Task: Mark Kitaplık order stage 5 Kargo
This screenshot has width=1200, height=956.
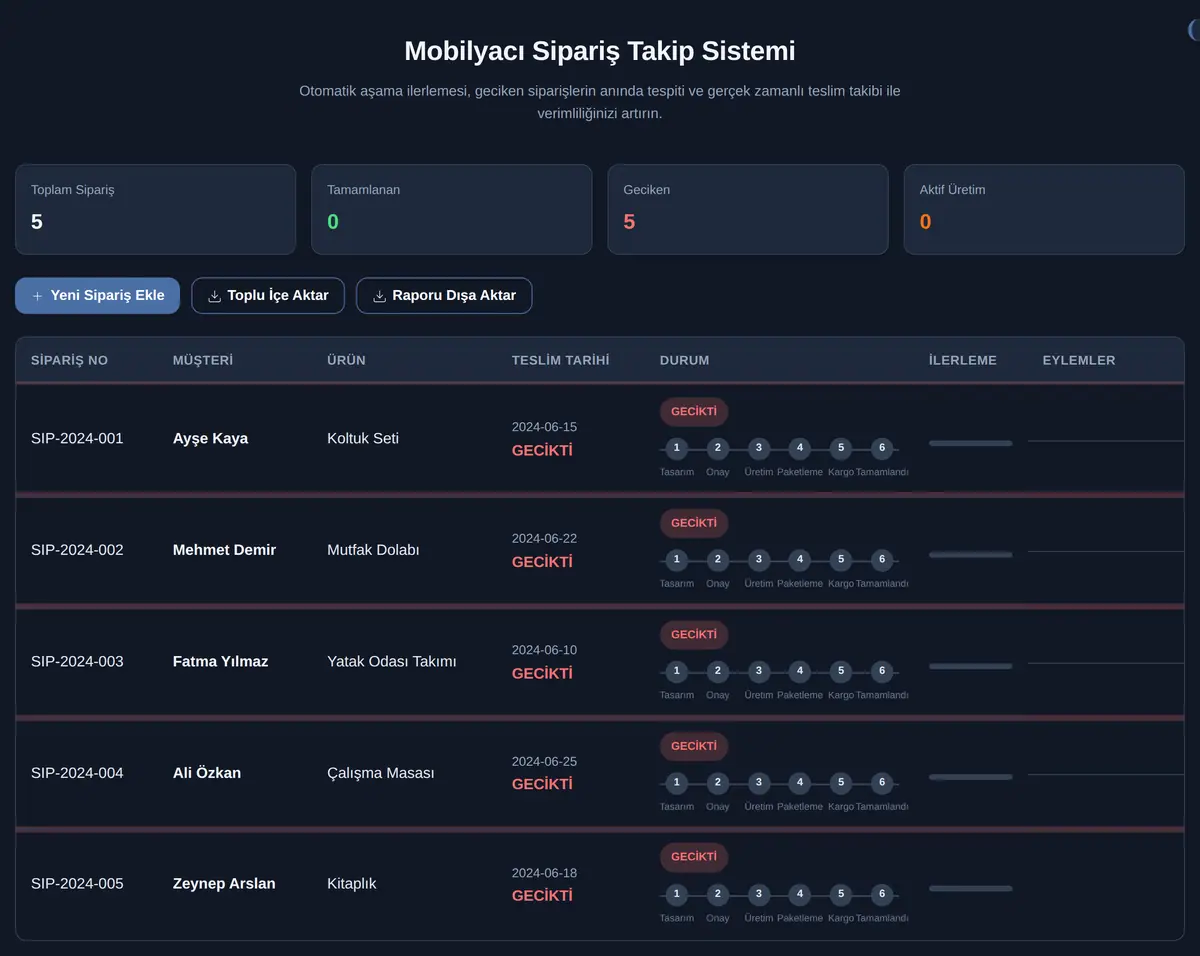Action: coord(841,894)
